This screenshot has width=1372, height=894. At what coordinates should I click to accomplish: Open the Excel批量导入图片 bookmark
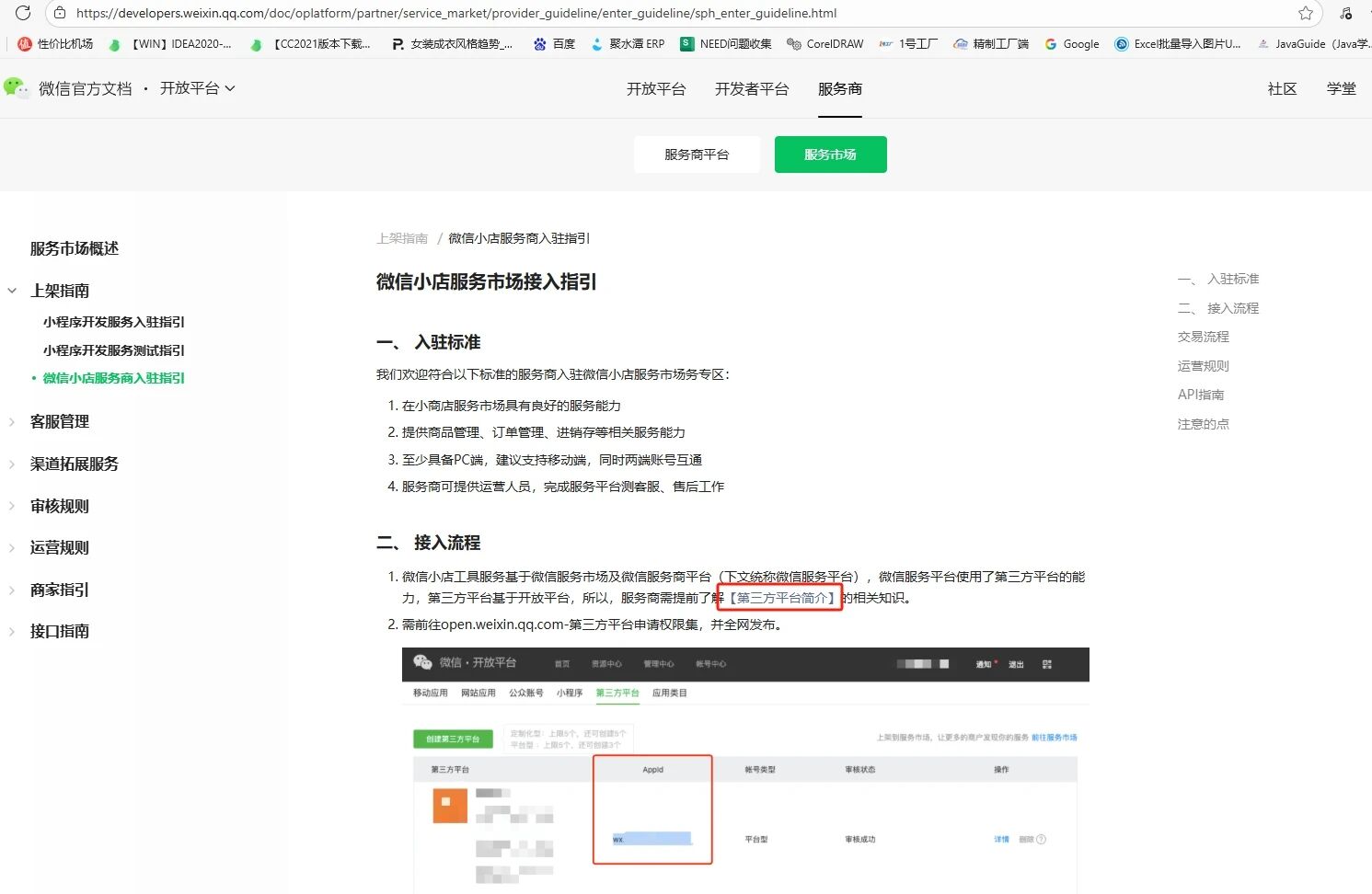pyautogui.click(x=1178, y=43)
